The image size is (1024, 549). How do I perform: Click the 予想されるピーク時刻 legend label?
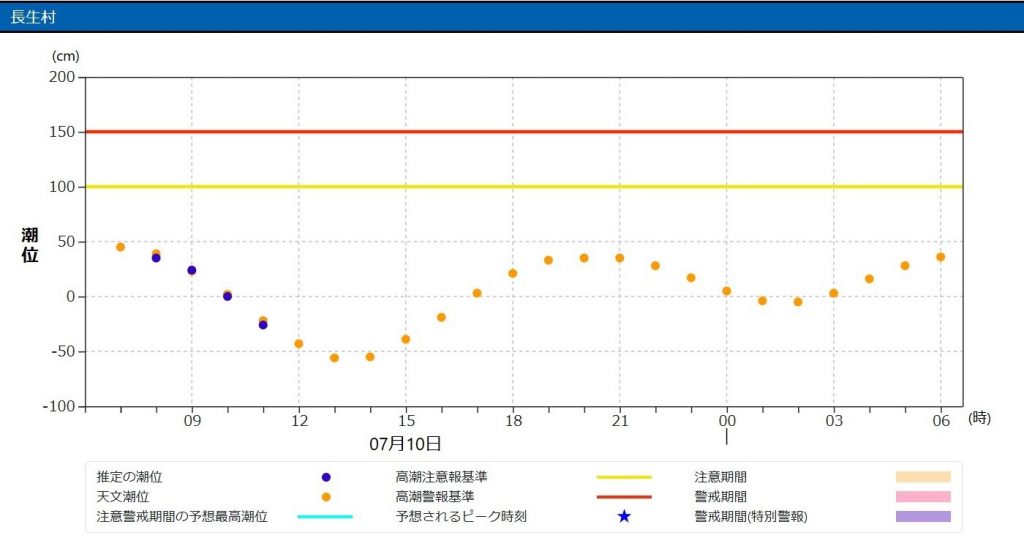(460, 516)
